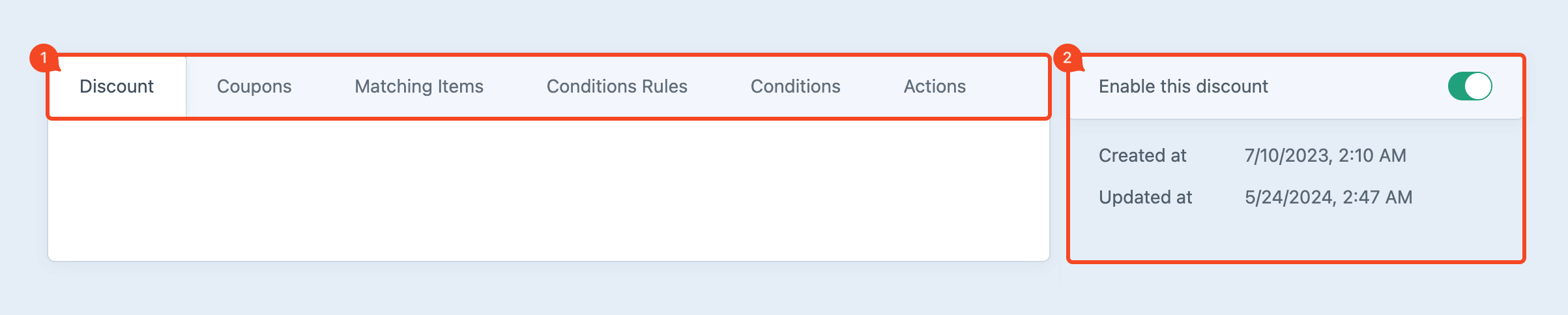
Task: Click blank tab bar space right of Actions
Action: (x=1010, y=87)
